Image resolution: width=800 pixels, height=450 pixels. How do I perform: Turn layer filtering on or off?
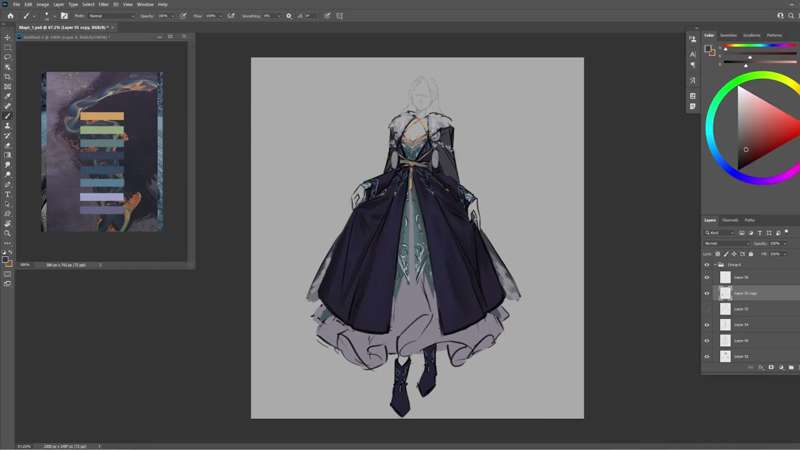pyautogui.click(x=786, y=232)
